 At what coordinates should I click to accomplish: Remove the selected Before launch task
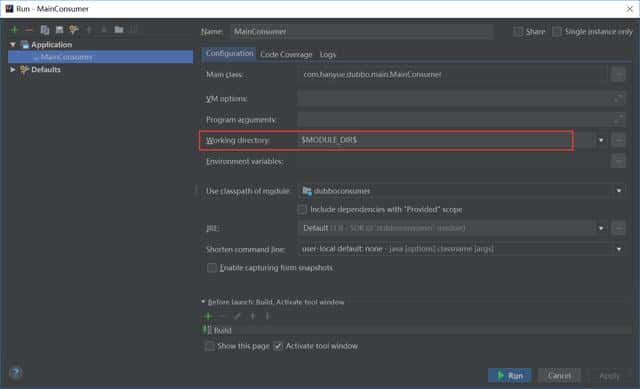pos(222,316)
